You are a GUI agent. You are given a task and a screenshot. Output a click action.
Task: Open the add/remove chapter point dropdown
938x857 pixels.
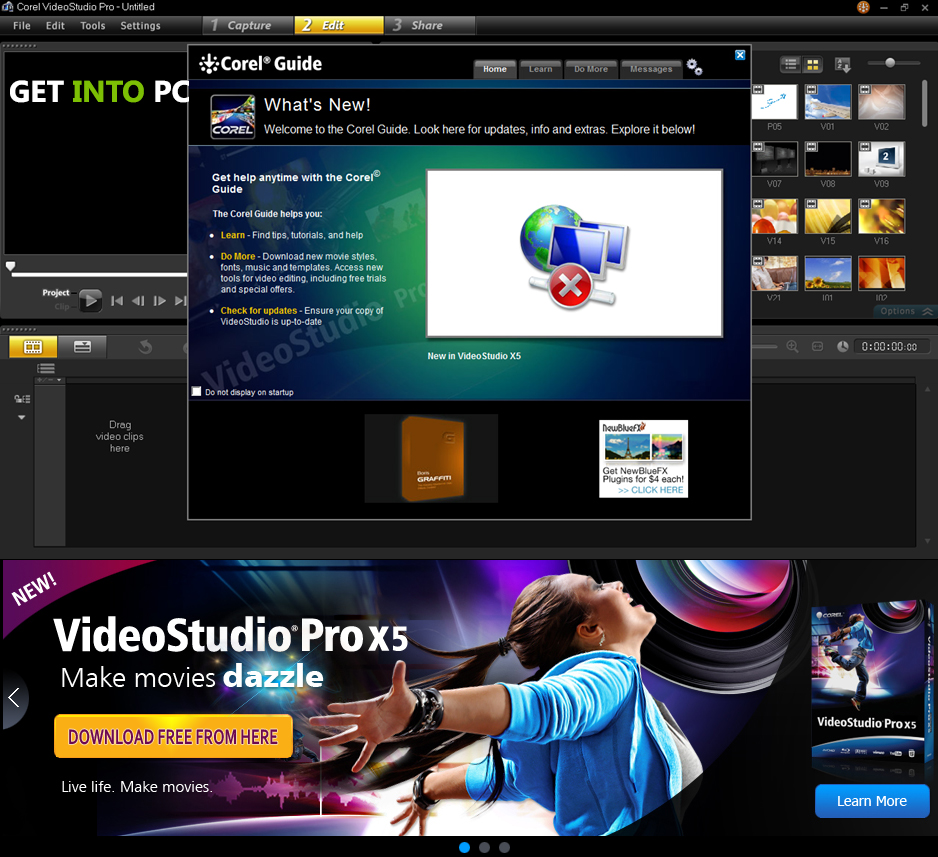coord(49,380)
